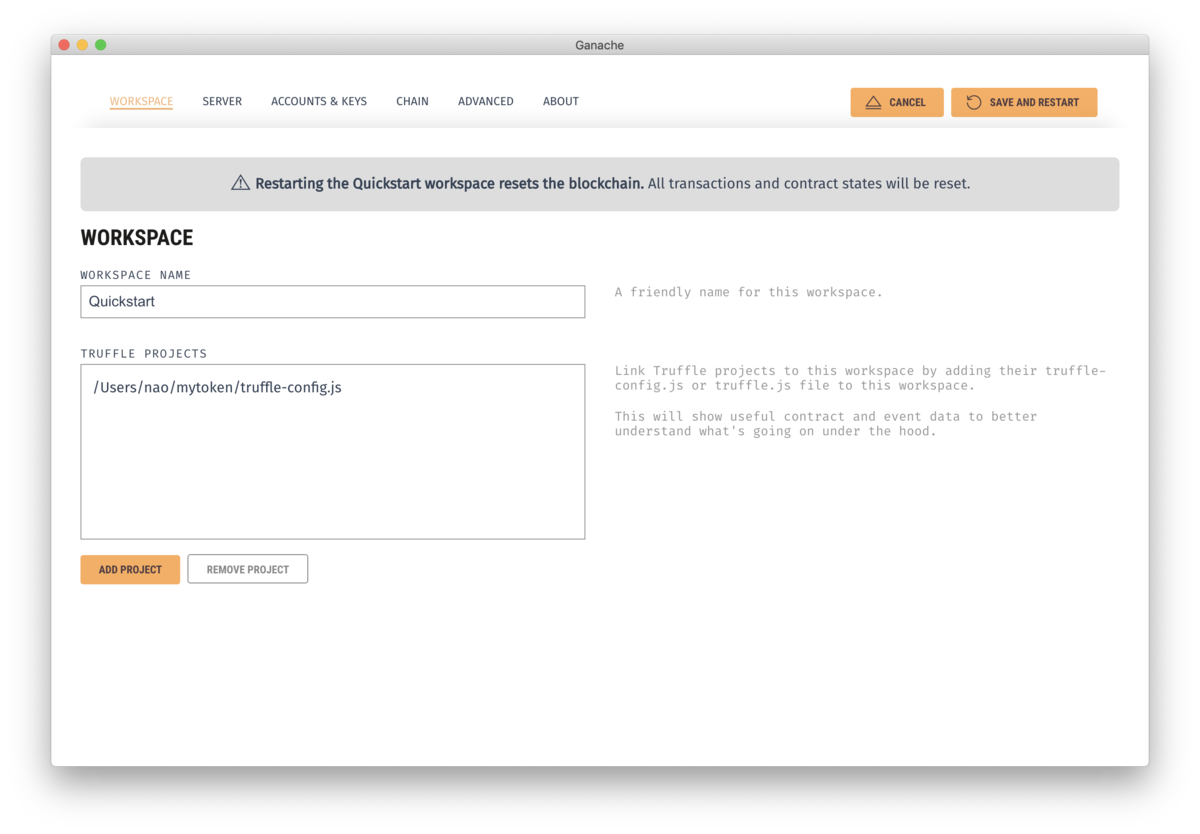Click the WORKSPACE section heading
The image size is (1200, 834).
click(137, 238)
